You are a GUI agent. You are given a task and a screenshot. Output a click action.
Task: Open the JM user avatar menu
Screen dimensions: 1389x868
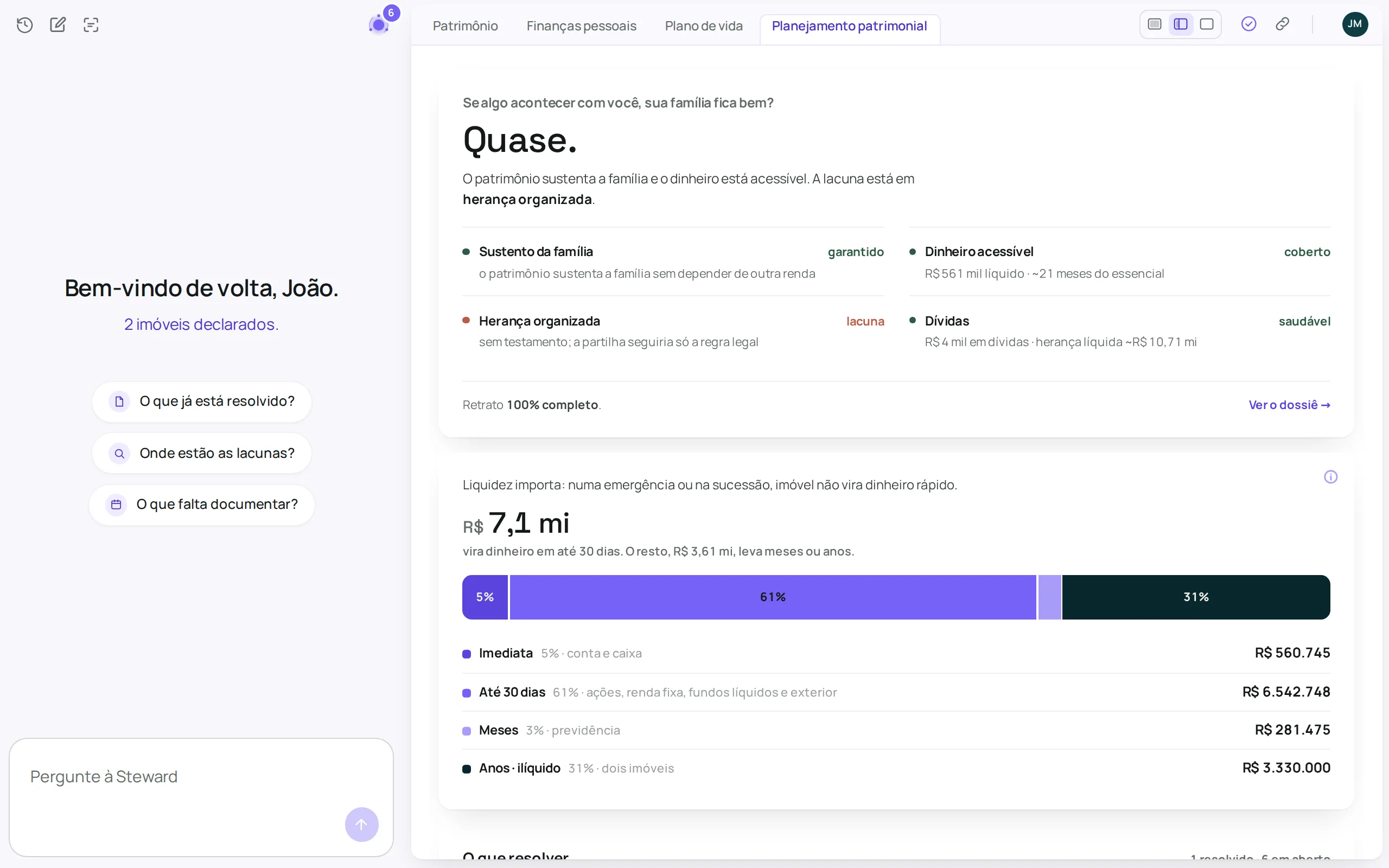pos(1355,24)
